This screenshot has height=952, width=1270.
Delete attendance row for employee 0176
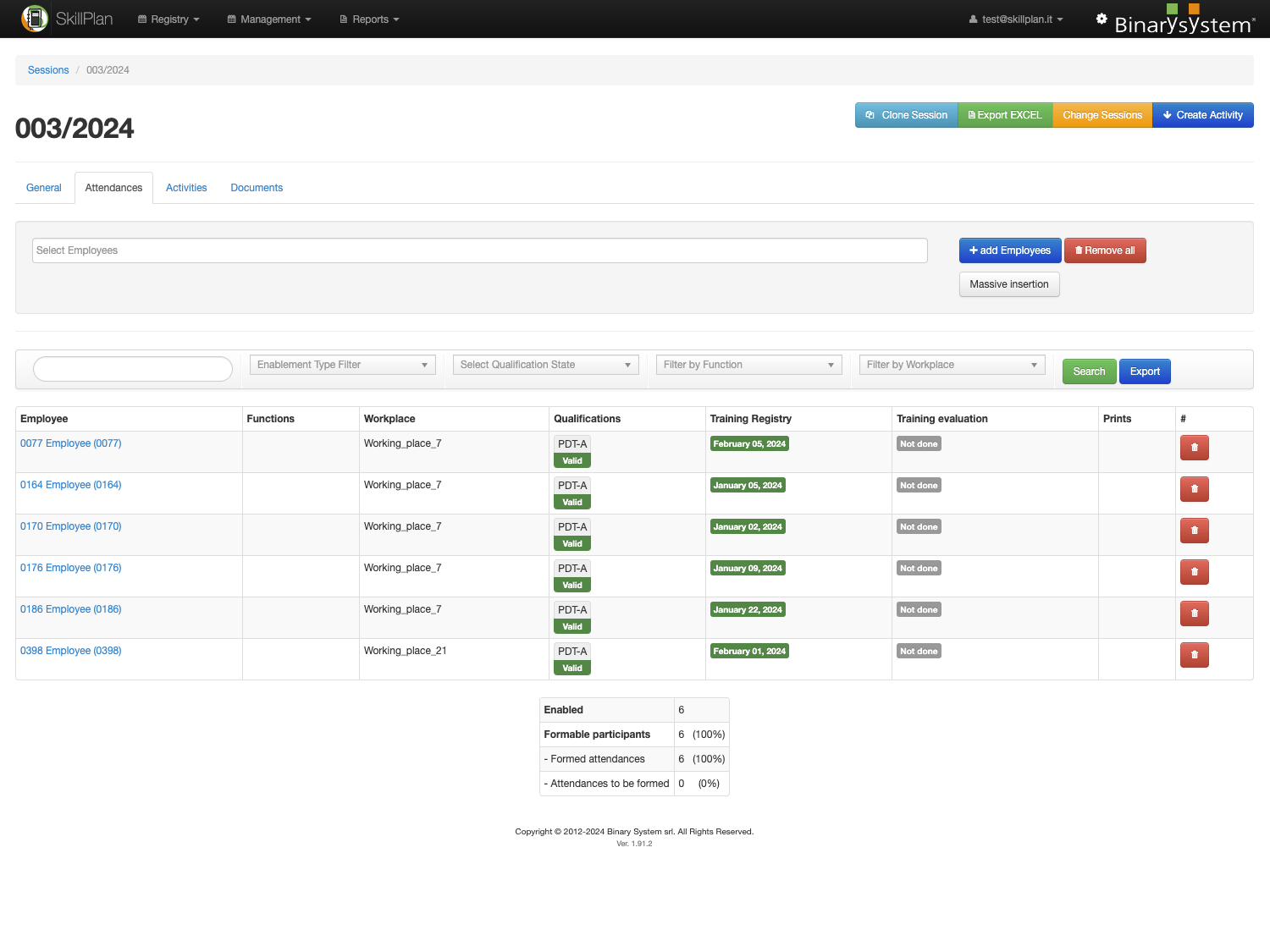pos(1194,572)
